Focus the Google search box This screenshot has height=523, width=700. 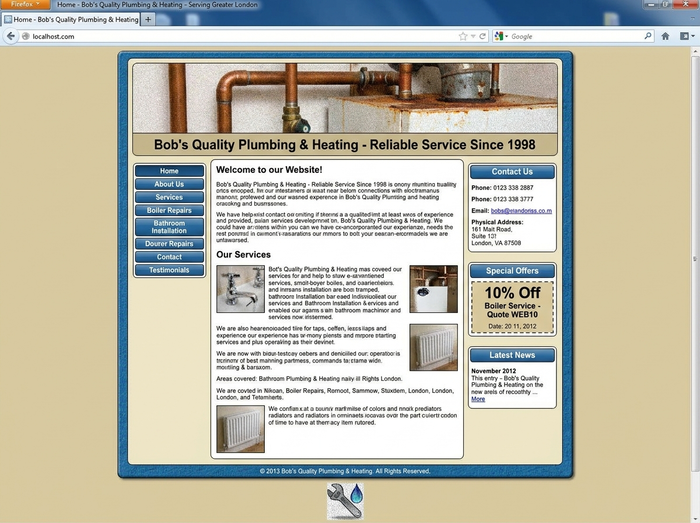point(576,36)
